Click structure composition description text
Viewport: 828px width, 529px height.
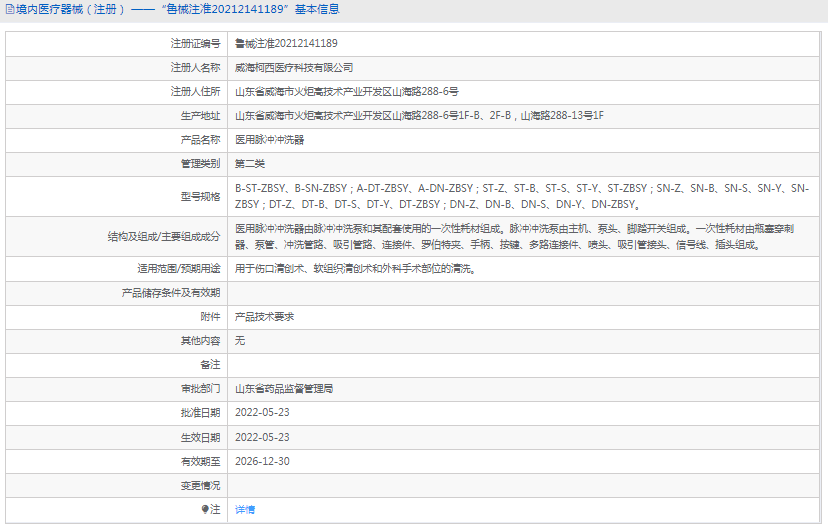point(514,237)
